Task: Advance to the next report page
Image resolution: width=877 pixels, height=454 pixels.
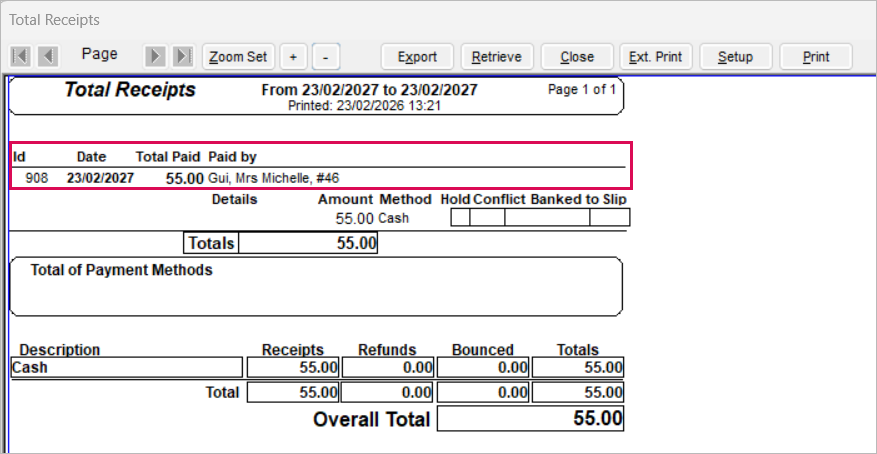Action: click(x=155, y=57)
